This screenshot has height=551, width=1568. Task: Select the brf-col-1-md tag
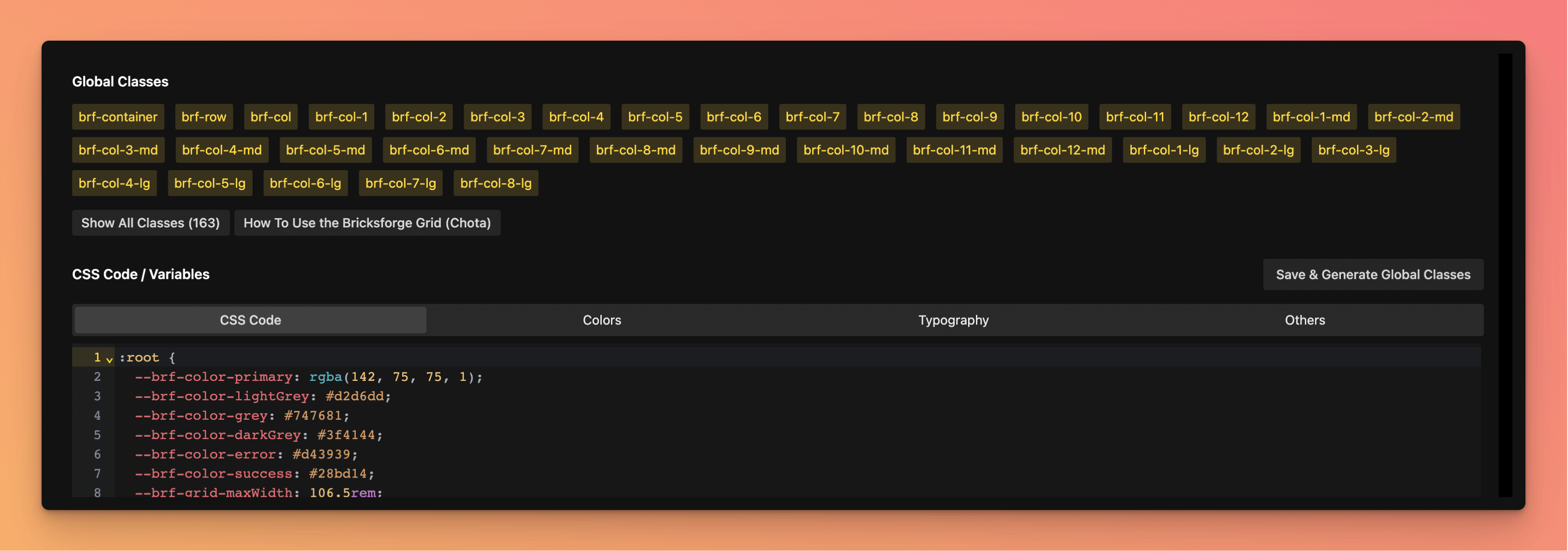click(1312, 117)
